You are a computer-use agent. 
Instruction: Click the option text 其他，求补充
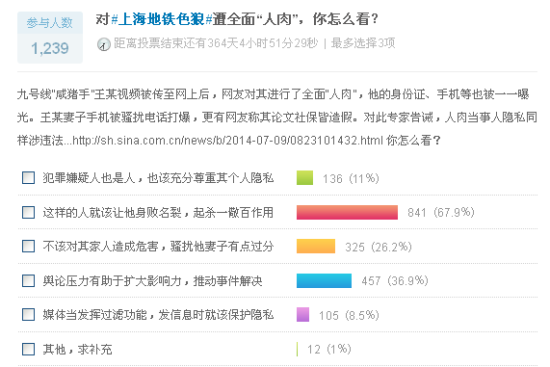coord(78,349)
